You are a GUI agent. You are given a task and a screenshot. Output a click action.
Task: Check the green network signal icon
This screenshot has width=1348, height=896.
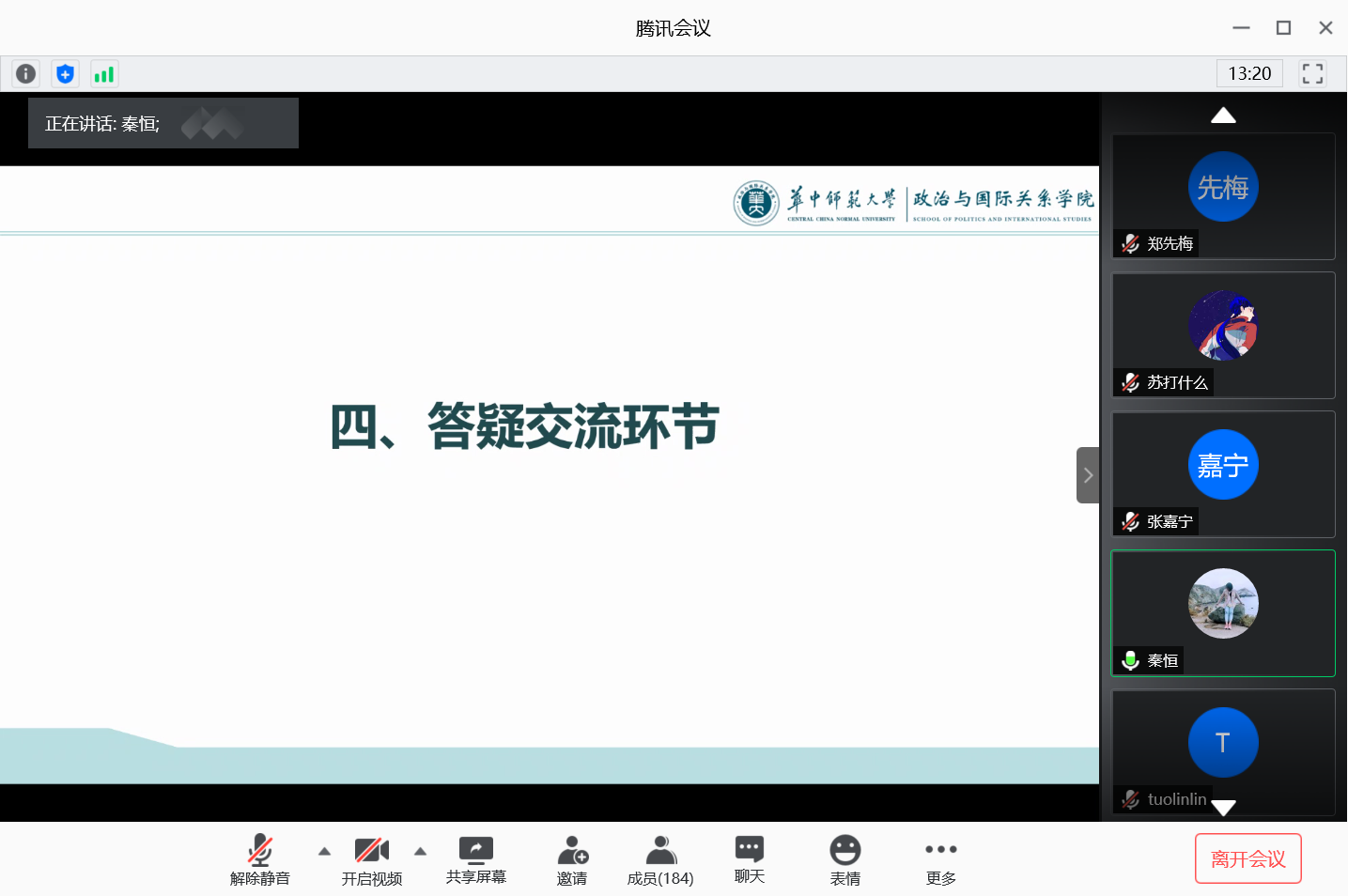[104, 73]
